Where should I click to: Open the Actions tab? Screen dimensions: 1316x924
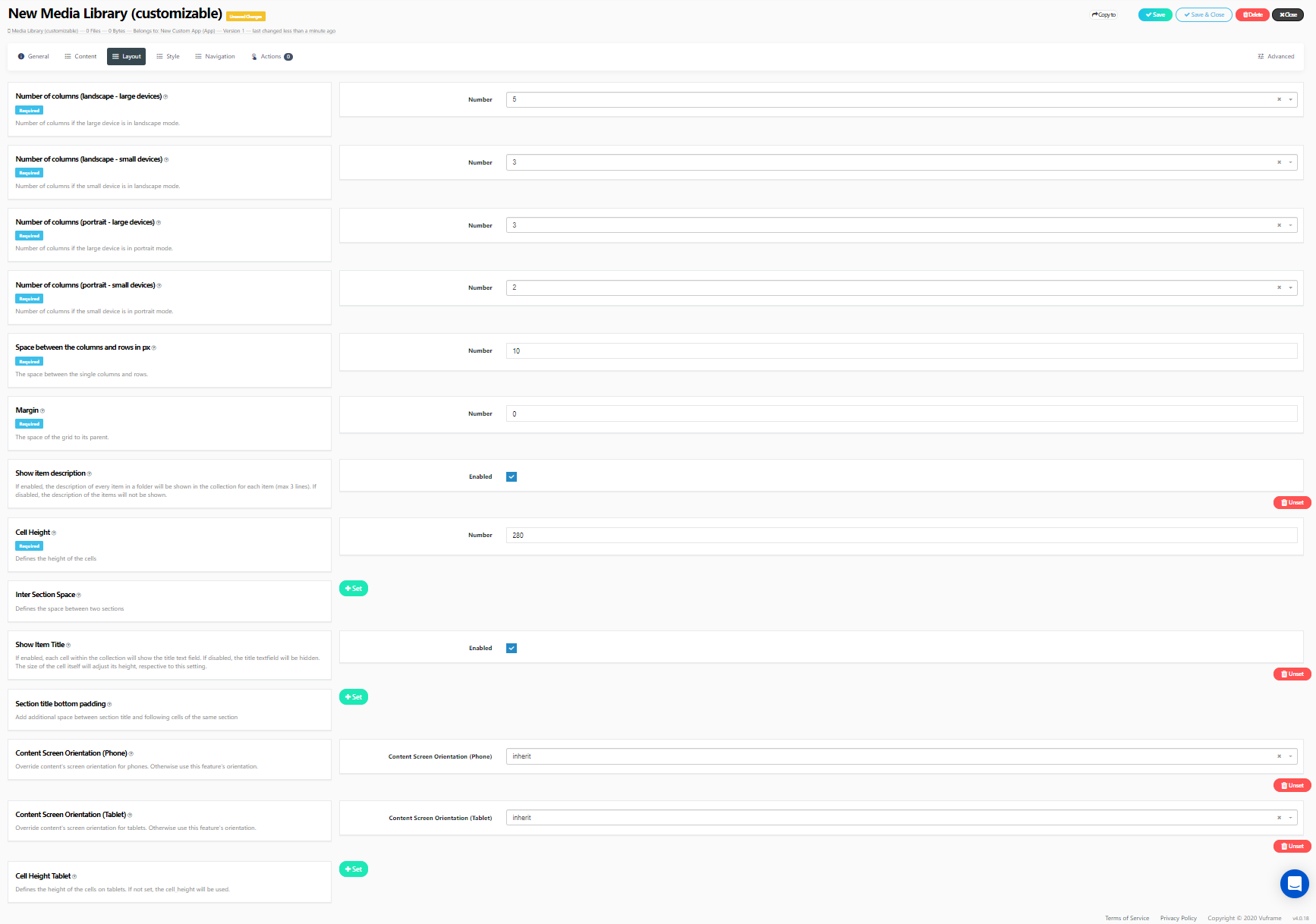[x=272, y=57]
